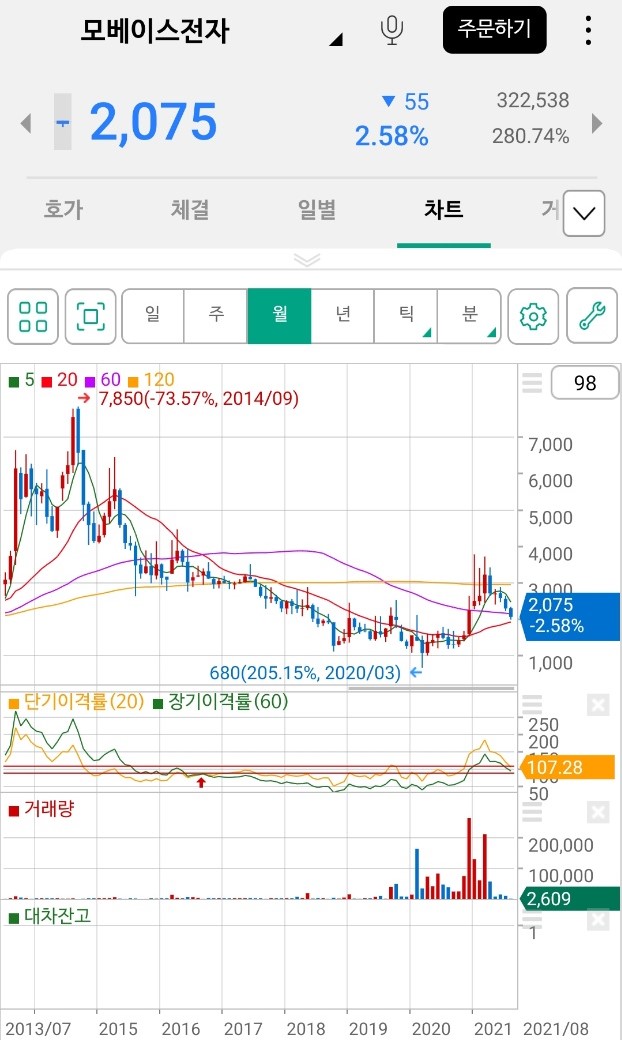The width and height of the screenshot is (622, 1040).
Task: Grab the 이격률 panel drag handle
Action: pyautogui.click(x=532, y=704)
